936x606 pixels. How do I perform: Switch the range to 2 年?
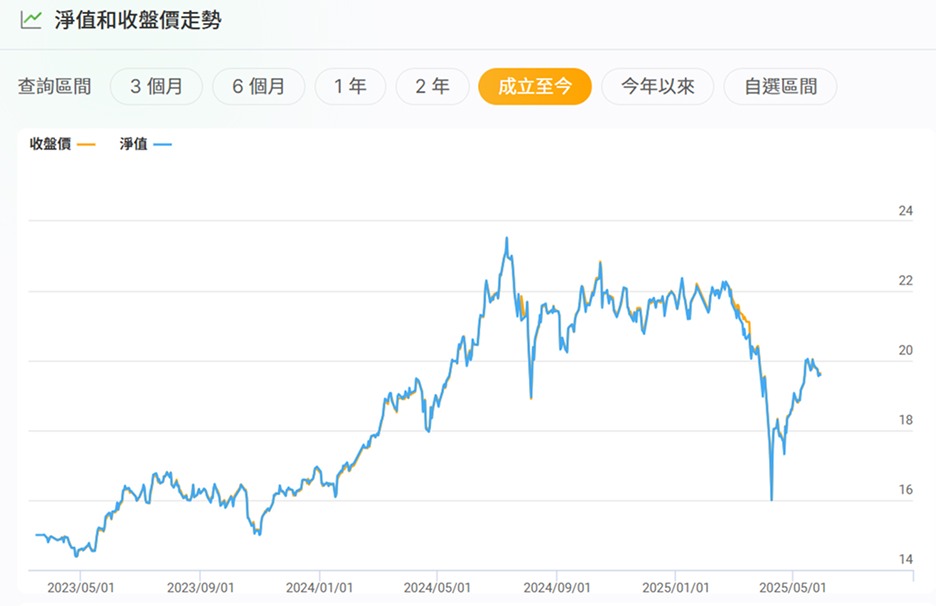(x=432, y=87)
